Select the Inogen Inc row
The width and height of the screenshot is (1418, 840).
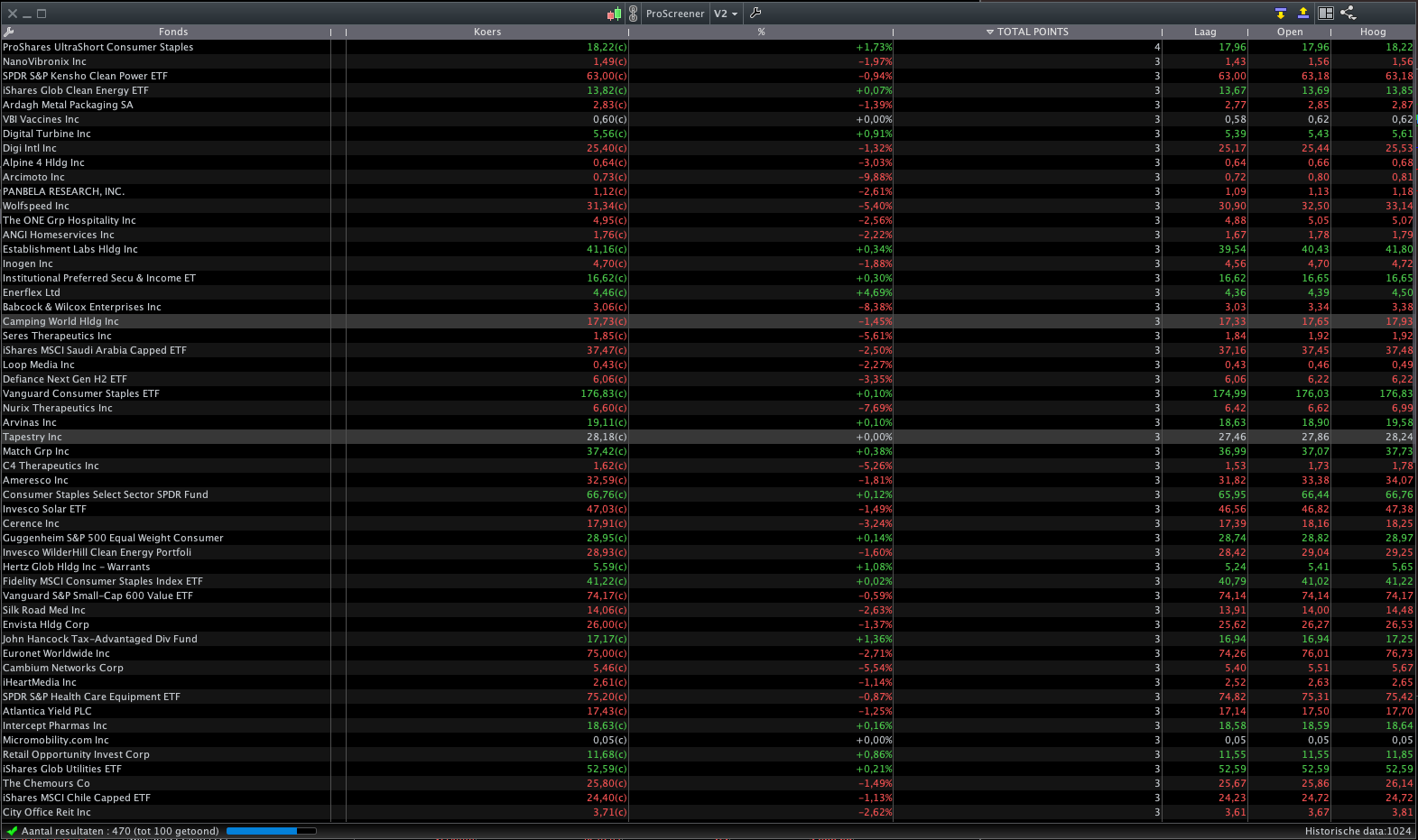click(x=709, y=263)
